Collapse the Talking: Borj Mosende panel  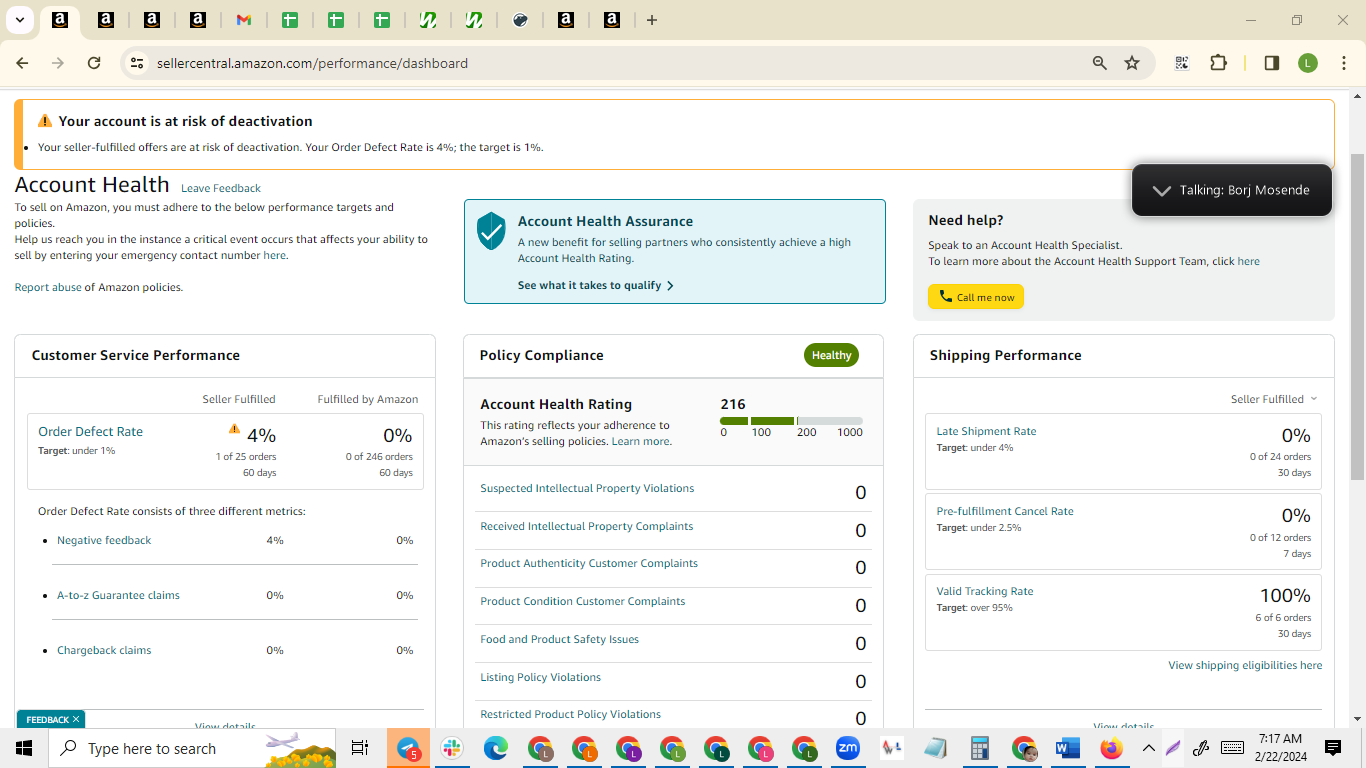[x=1161, y=190]
